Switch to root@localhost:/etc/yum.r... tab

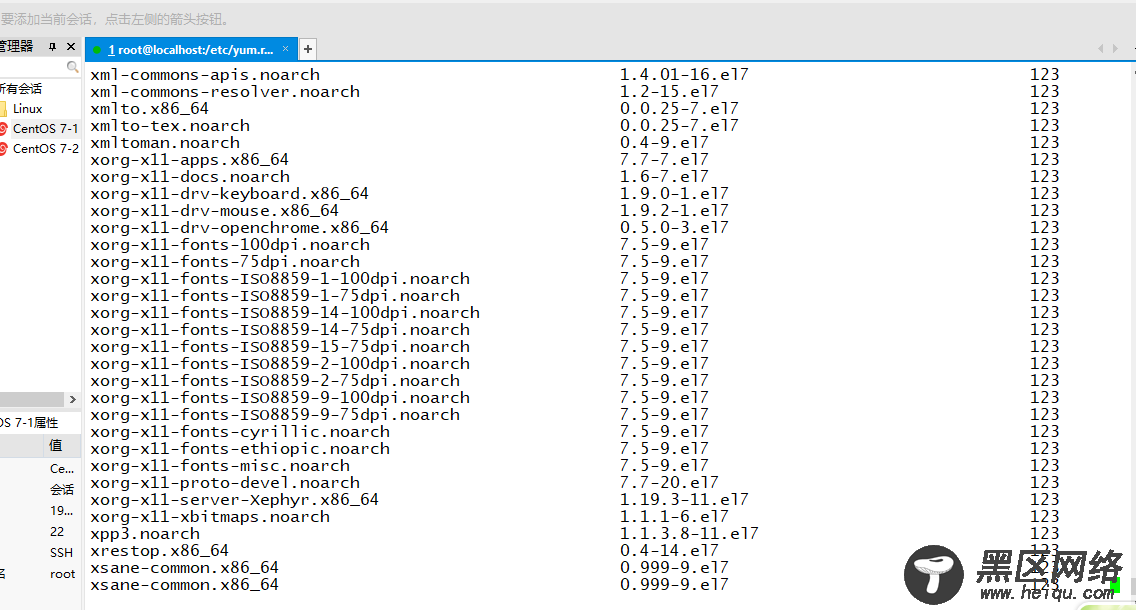tap(191, 49)
